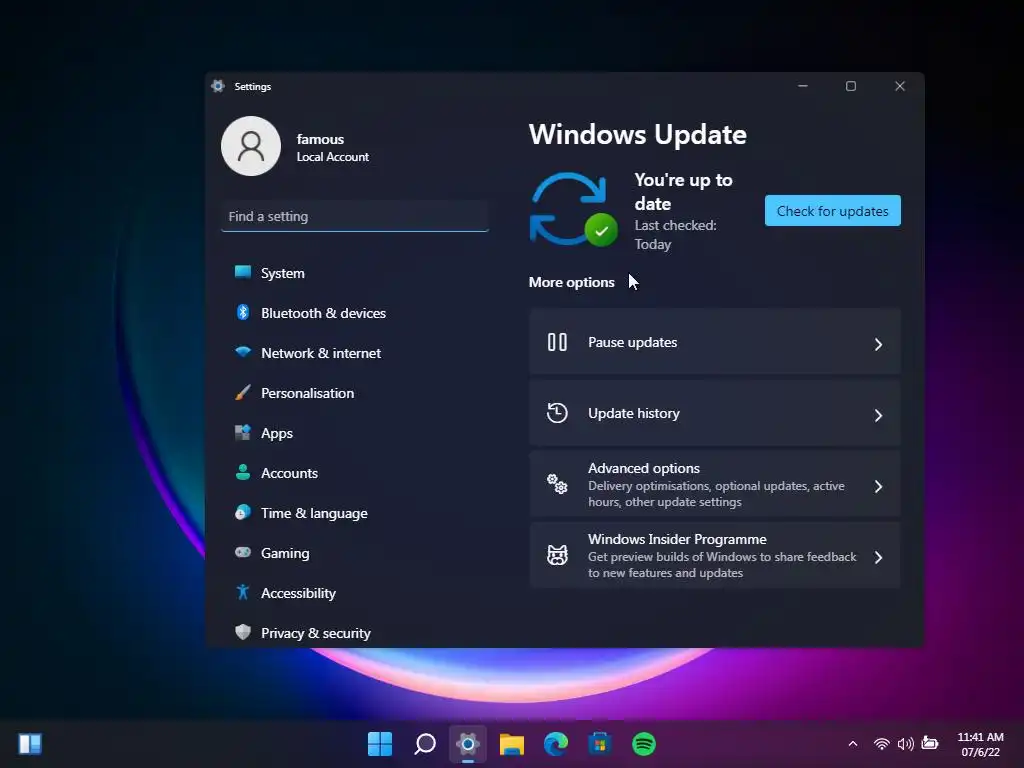Click the wifi icon in system tray

tap(882, 744)
